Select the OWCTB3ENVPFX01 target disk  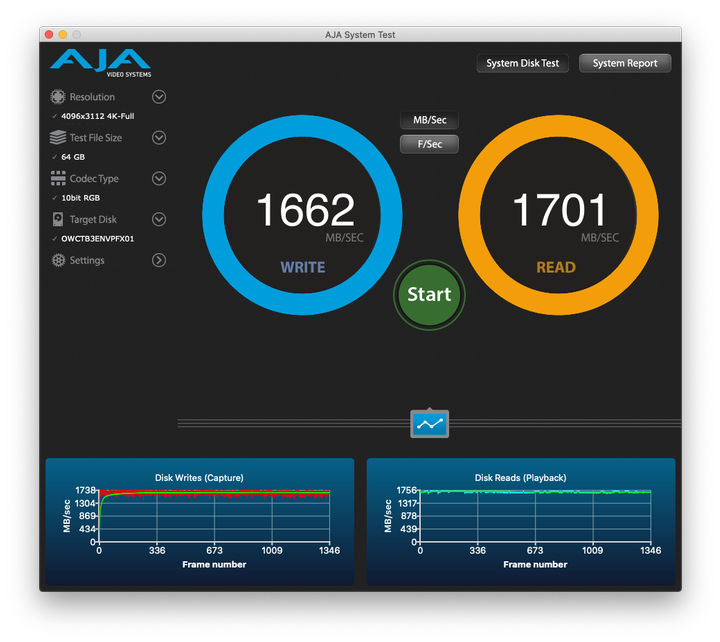[x=98, y=239]
